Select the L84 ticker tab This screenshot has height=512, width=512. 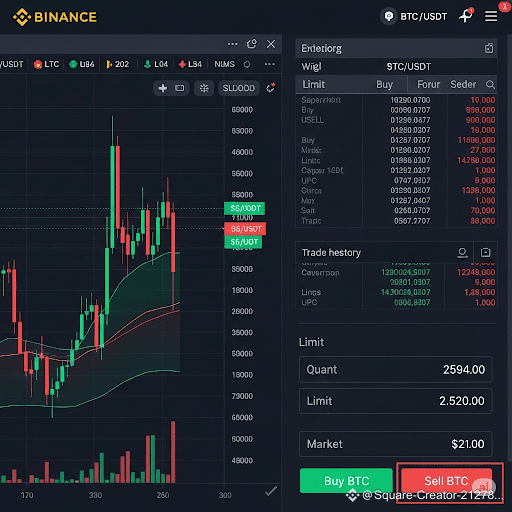[x=190, y=64]
